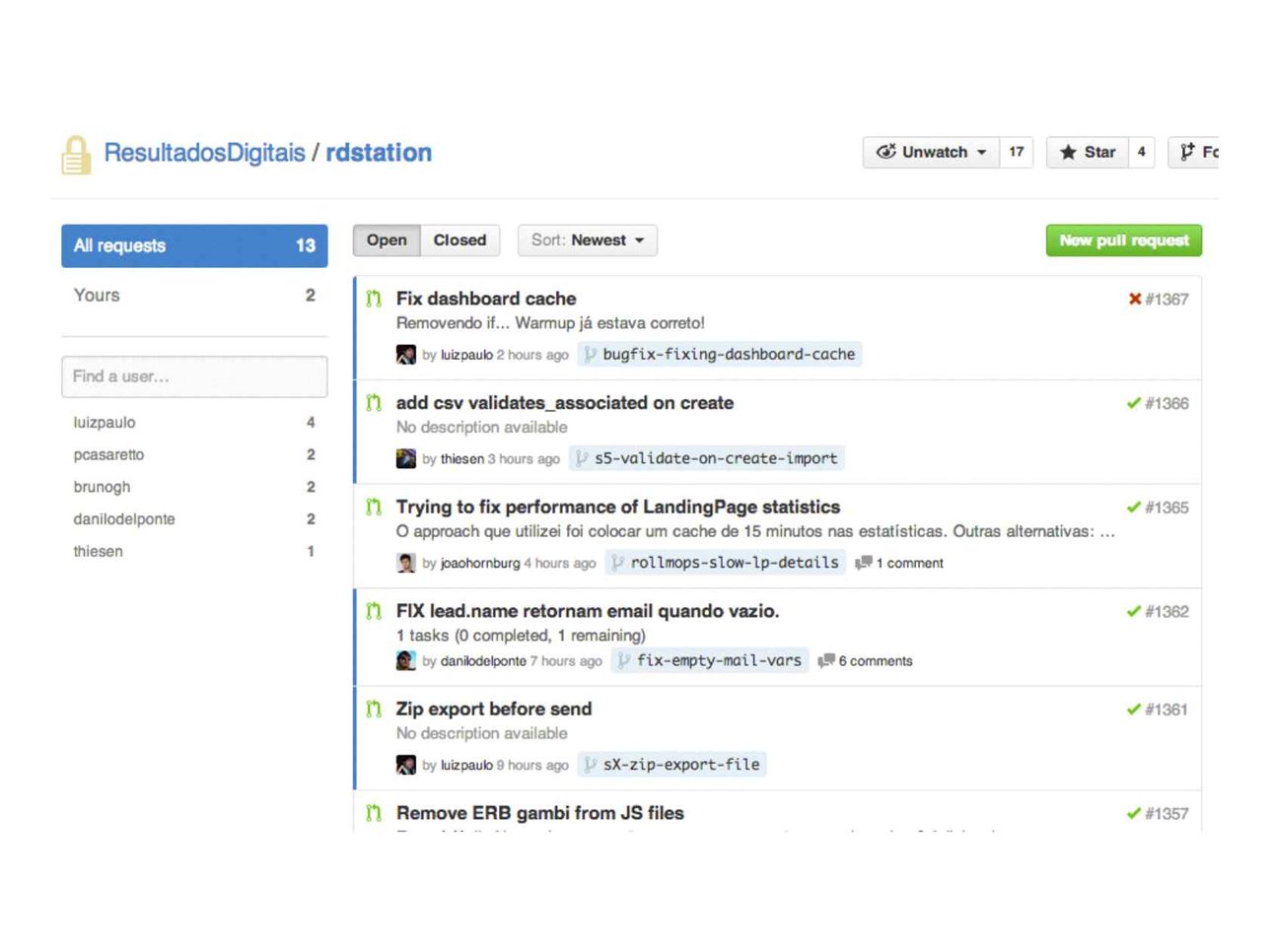1270x952 pixels.
Task: Click the stargazers count 4
Action: click(x=1141, y=152)
